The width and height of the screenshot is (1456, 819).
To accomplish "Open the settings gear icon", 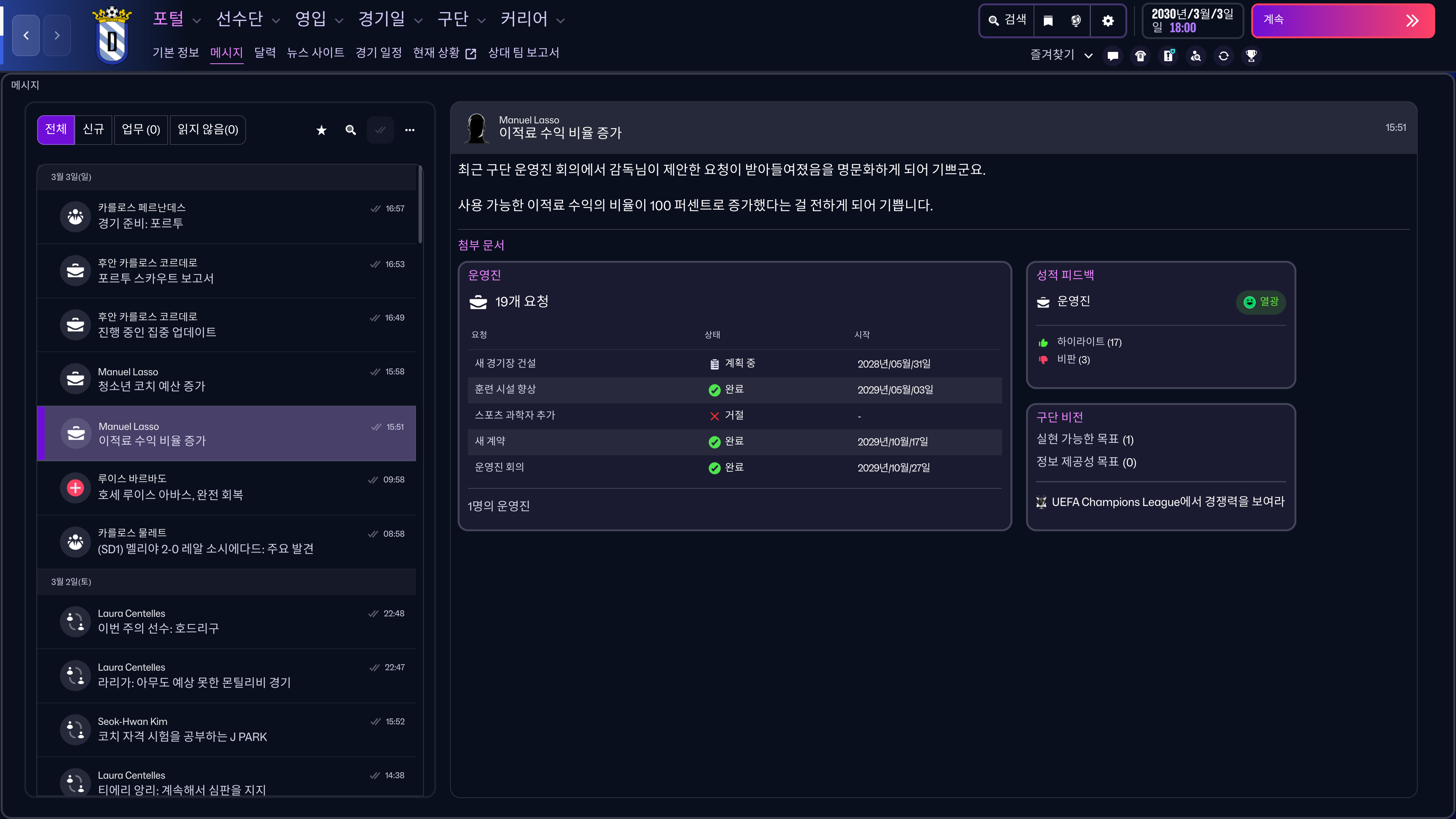I will [x=1108, y=21].
